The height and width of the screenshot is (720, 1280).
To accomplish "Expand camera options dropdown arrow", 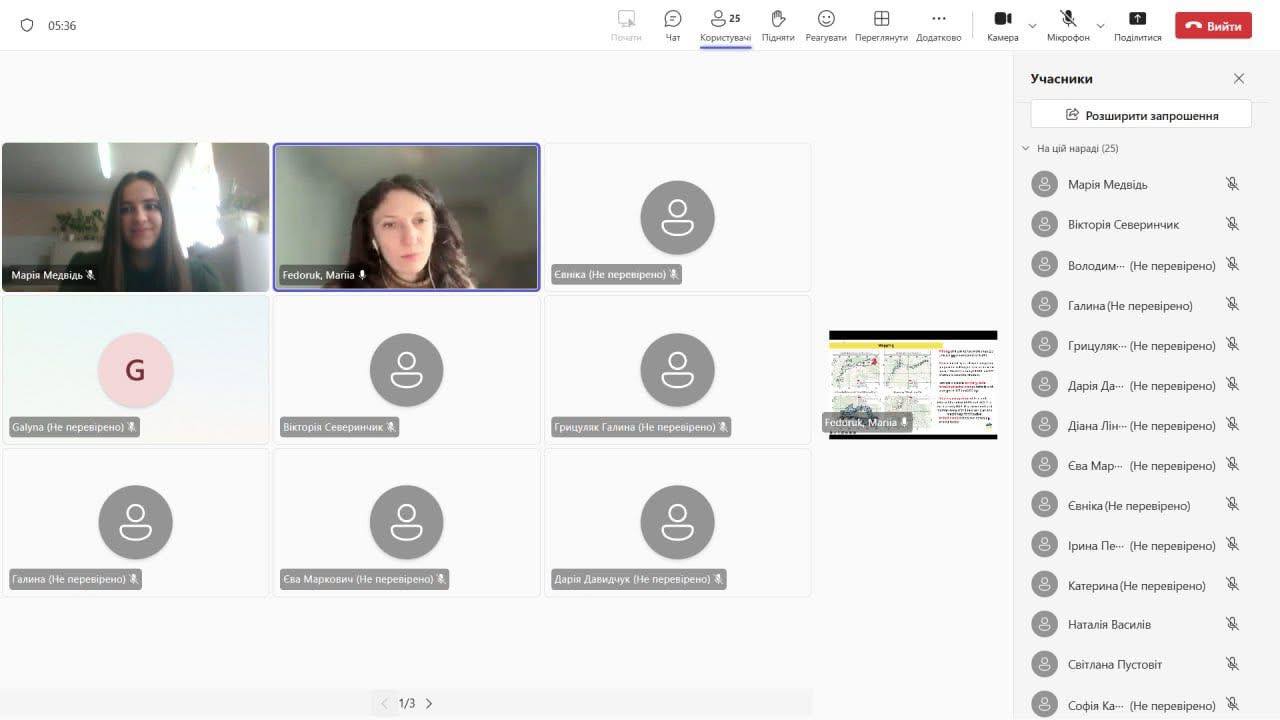I will coord(1033,26).
